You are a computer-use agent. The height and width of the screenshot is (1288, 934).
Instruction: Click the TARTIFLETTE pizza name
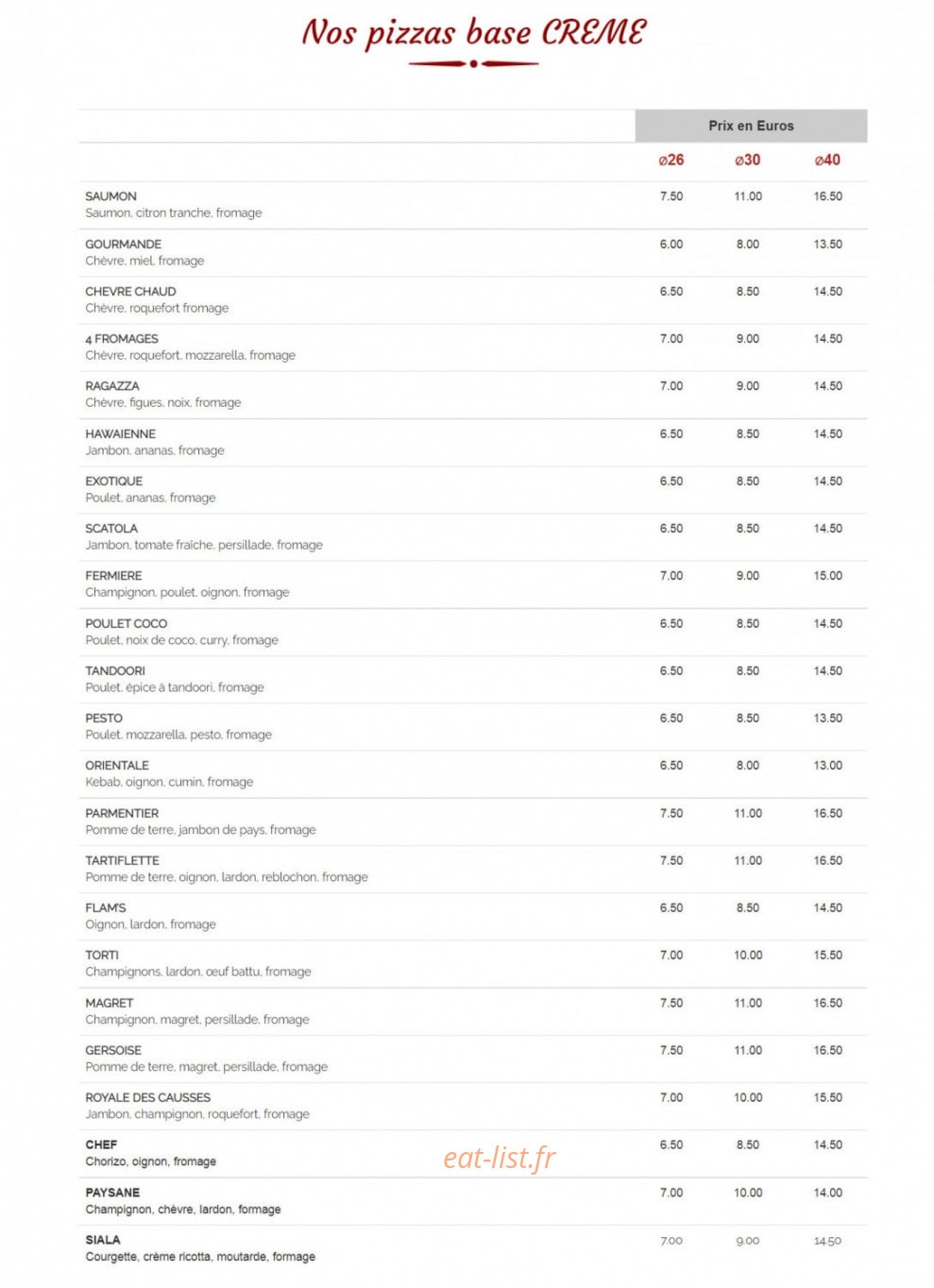point(122,860)
